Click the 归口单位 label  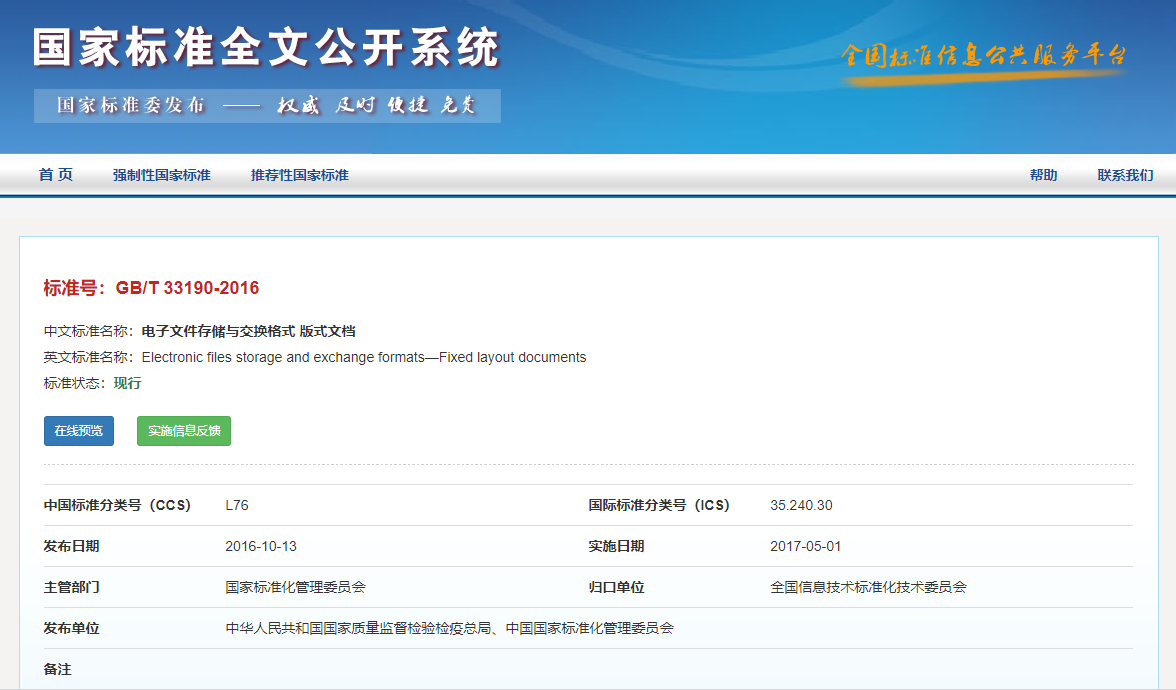click(x=616, y=587)
